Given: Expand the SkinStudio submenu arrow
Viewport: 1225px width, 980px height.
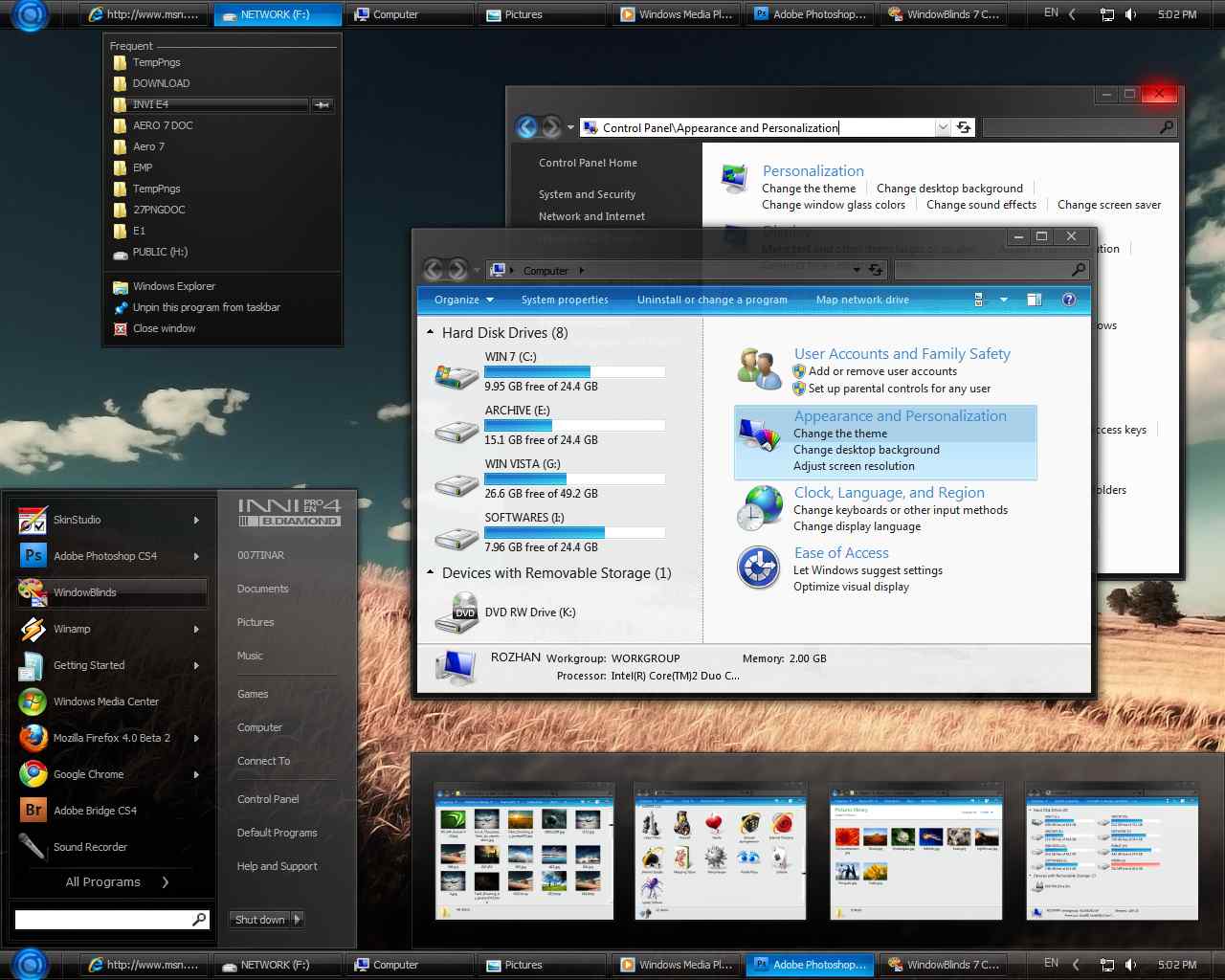Looking at the screenshot, I should [196, 520].
